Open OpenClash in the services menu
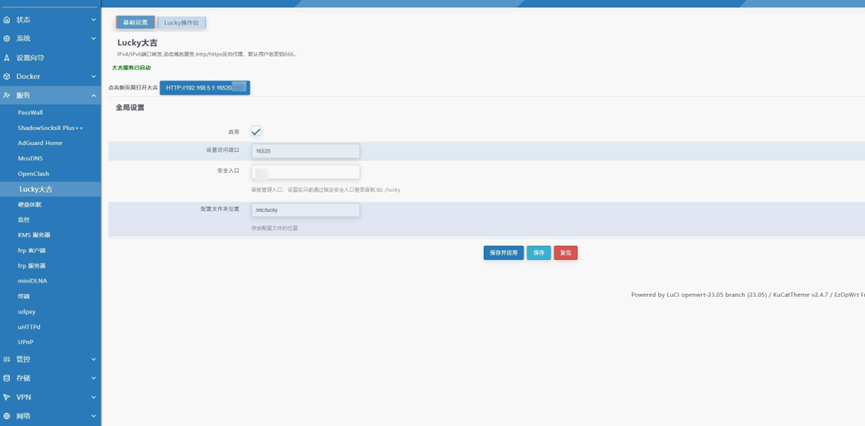The height and width of the screenshot is (426, 865). tap(33, 174)
